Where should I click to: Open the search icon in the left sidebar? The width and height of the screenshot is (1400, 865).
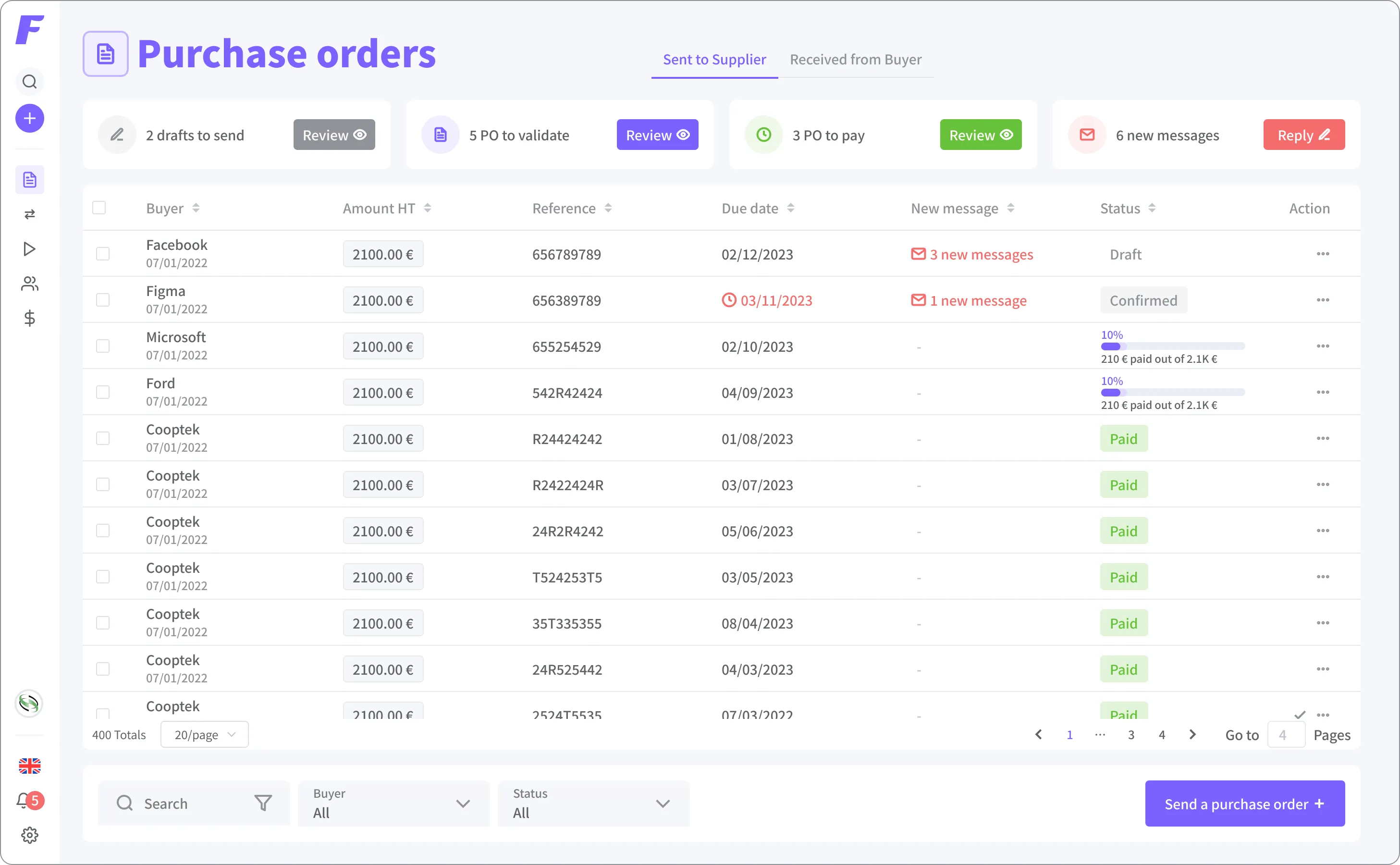pyautogui.click(x=29, y=82)
